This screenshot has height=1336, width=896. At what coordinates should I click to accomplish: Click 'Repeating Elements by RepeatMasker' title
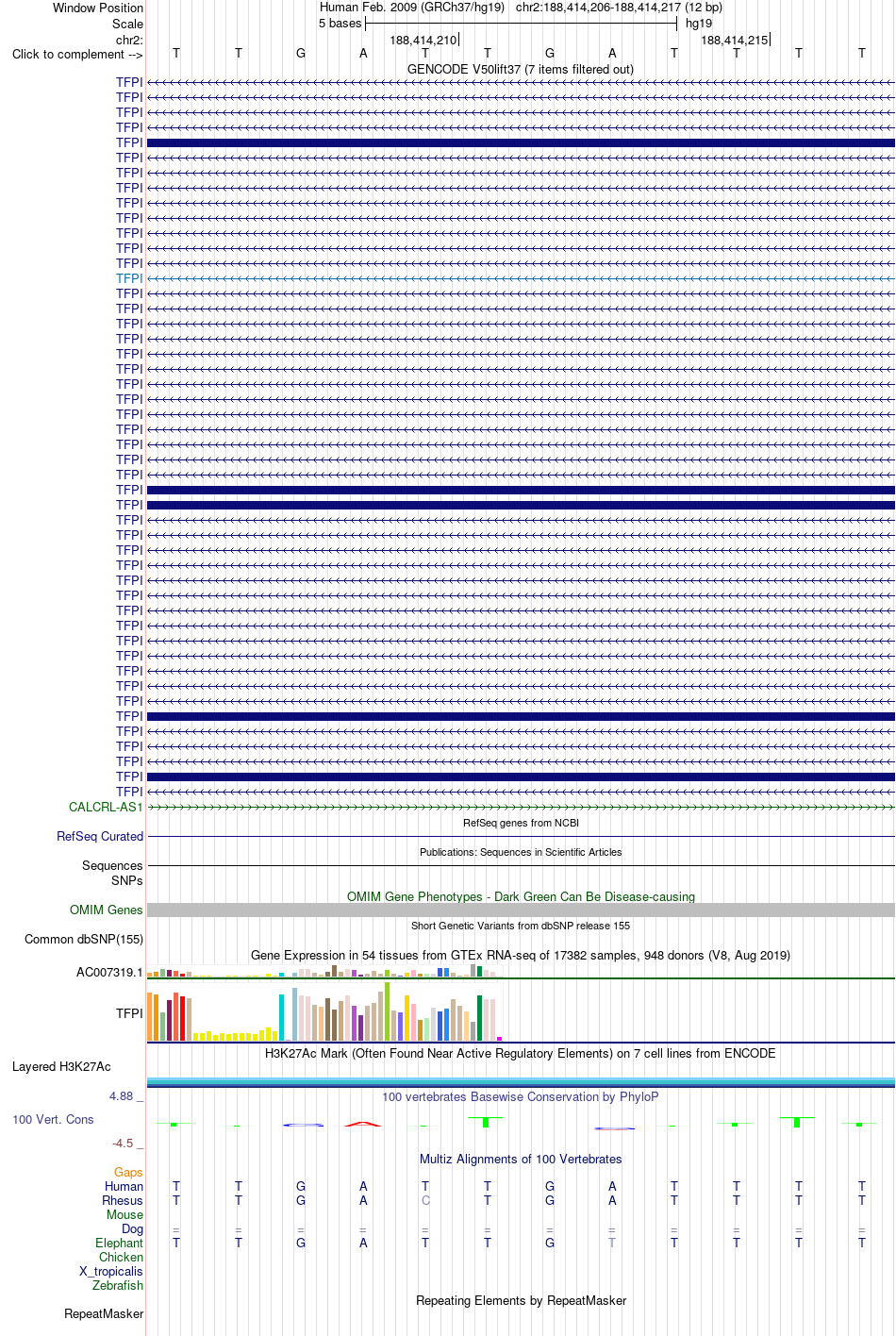pyautogui.click(x=521, y=1300)
